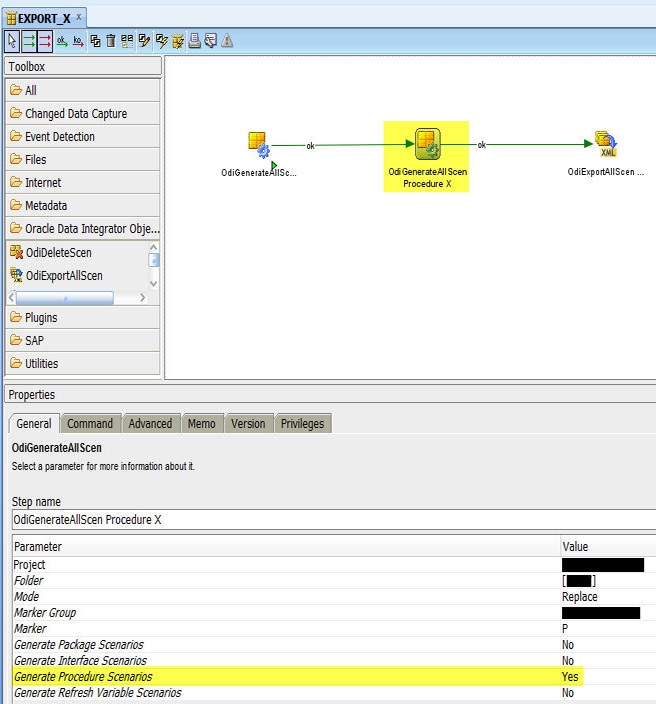
Task: Pick OdiDeleteScen tool from the toolbox
Action: [58, 253]
